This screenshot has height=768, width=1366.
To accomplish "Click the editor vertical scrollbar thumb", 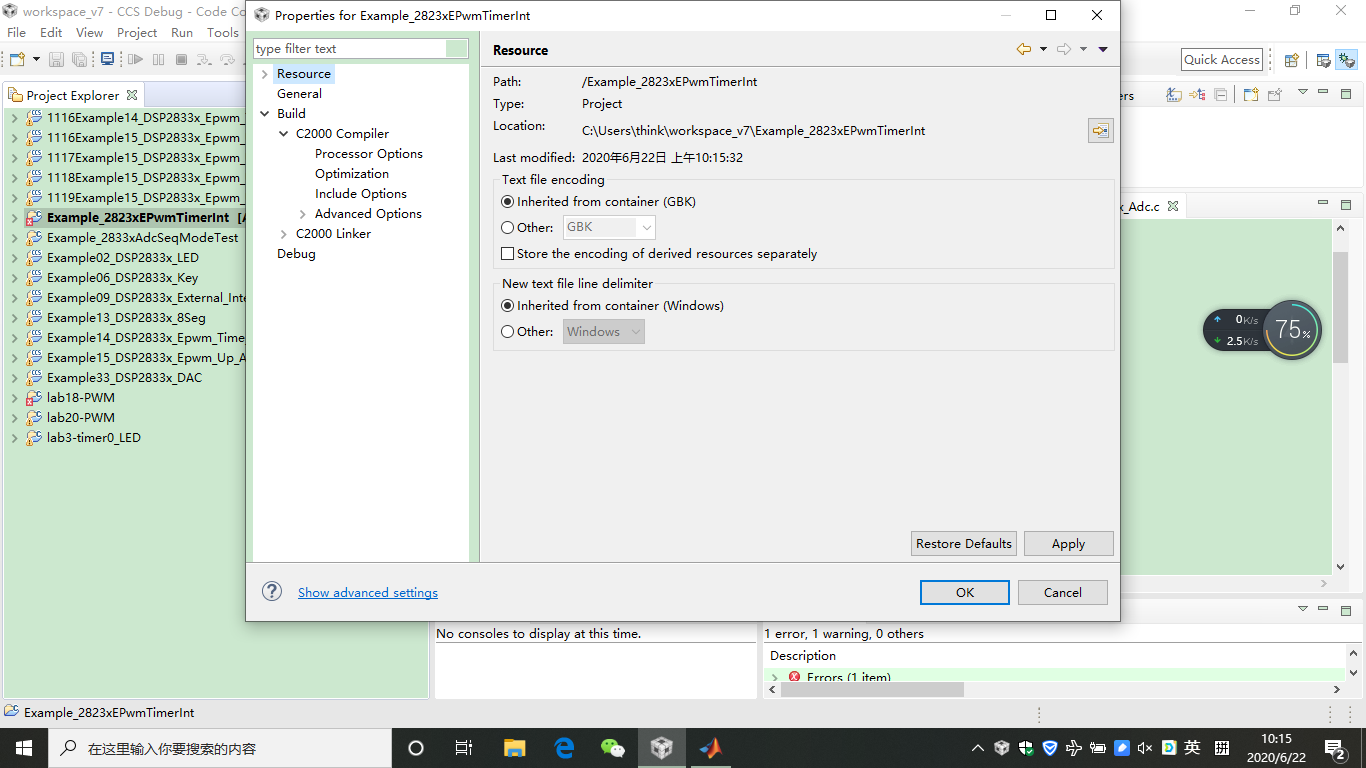I will 1340,308.
